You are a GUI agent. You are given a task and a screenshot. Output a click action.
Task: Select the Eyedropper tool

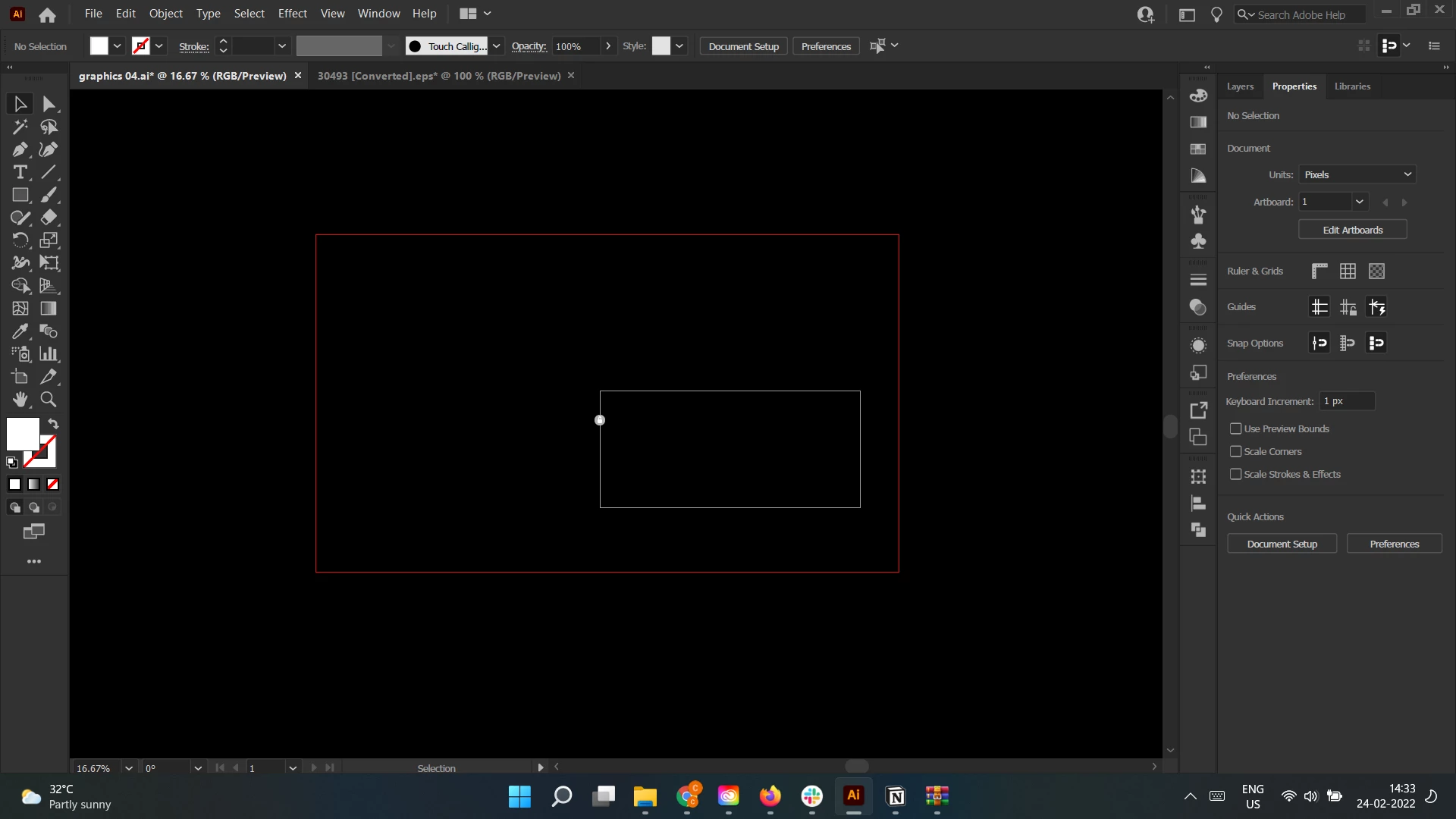point(20,331)
